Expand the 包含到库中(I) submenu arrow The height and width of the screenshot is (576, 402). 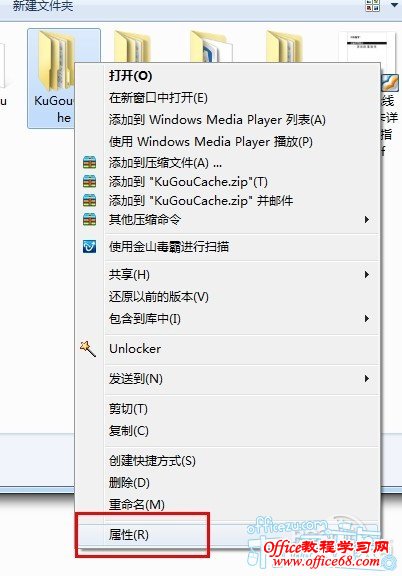366,318
